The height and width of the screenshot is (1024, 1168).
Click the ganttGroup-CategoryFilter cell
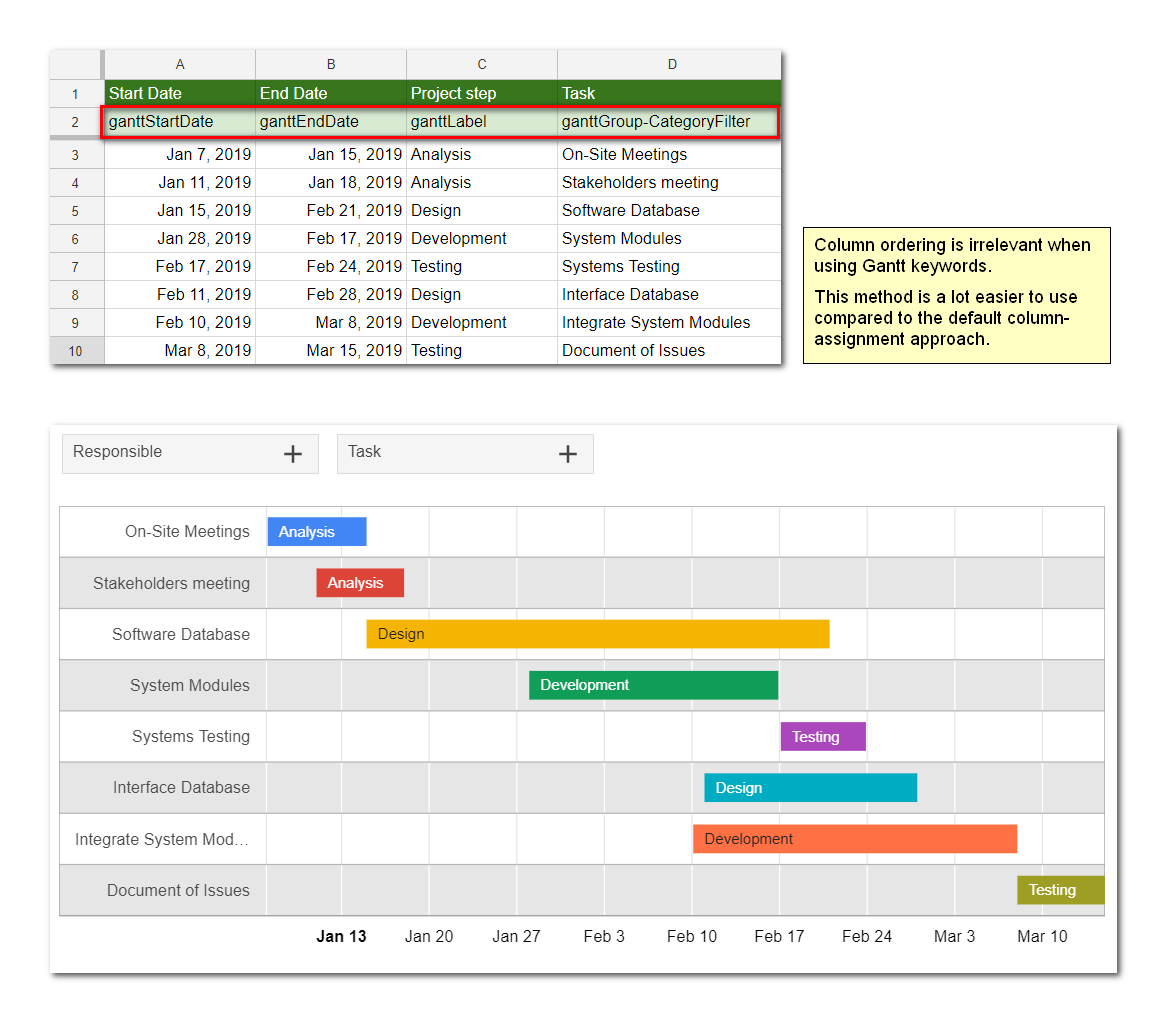(x=668, y=122)
